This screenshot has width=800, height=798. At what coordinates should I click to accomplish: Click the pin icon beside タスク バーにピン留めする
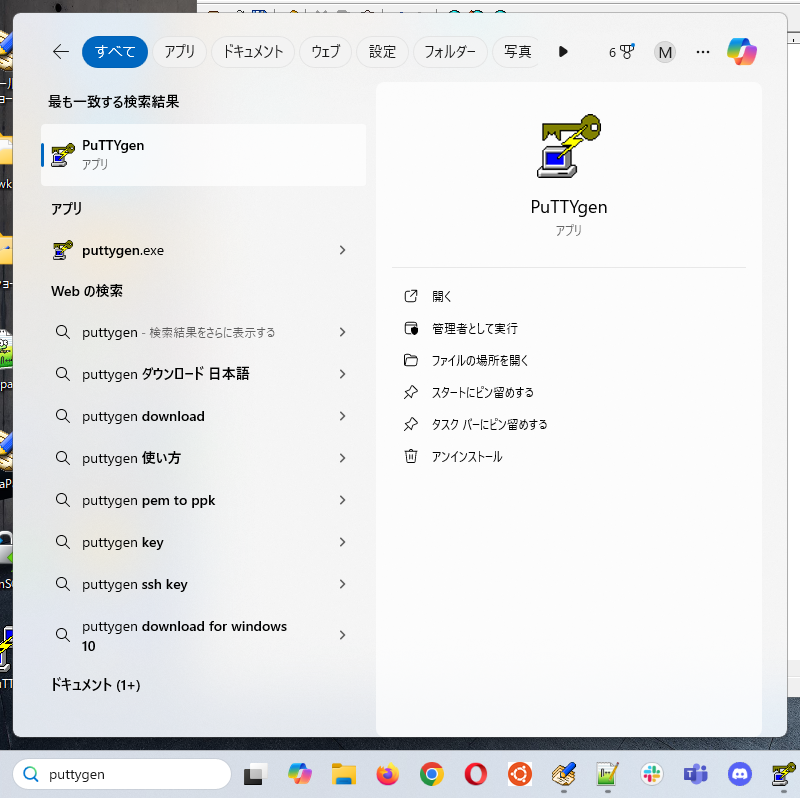coord(411,424)
